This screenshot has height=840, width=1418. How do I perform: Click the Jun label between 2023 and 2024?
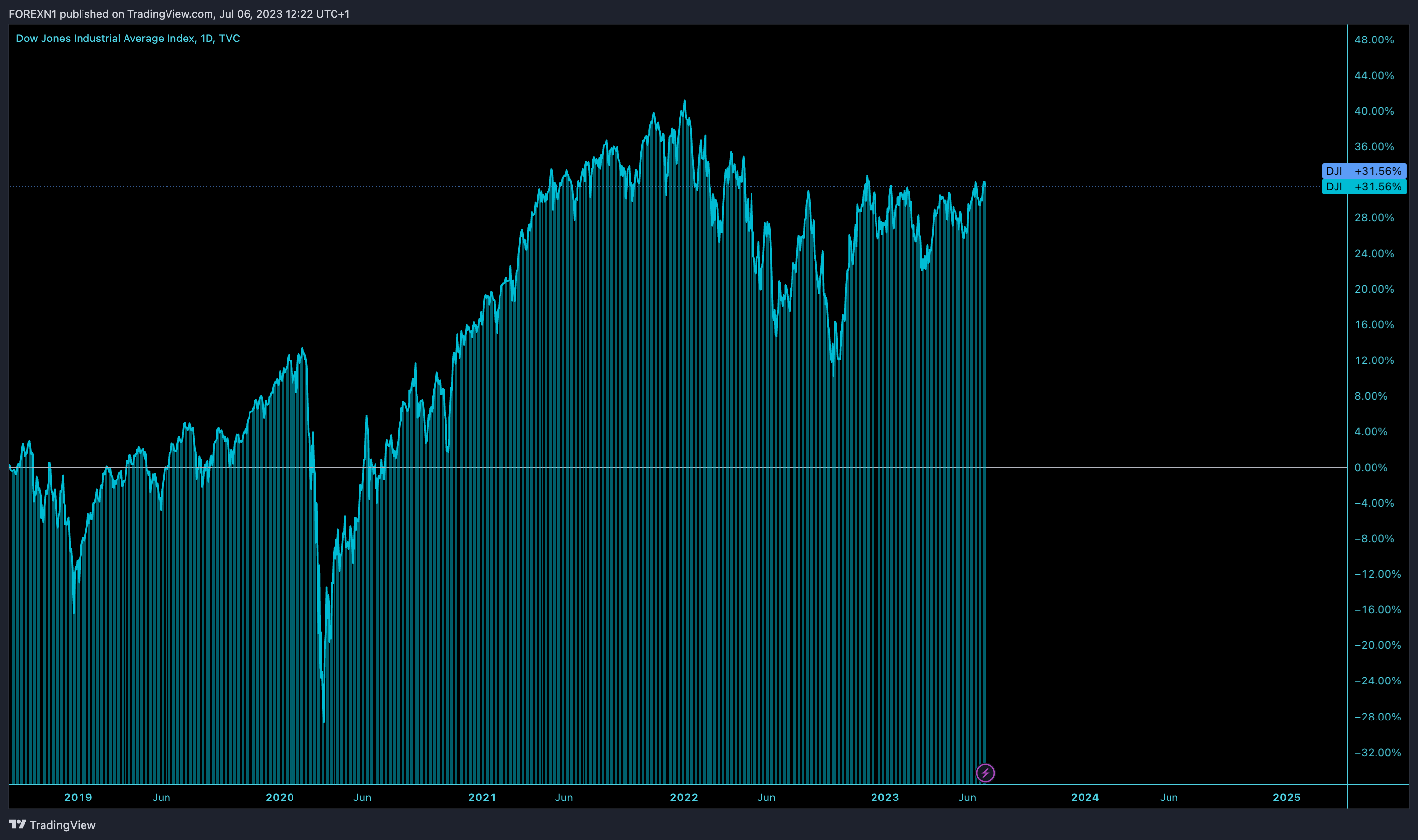click(x=967, y=797)
